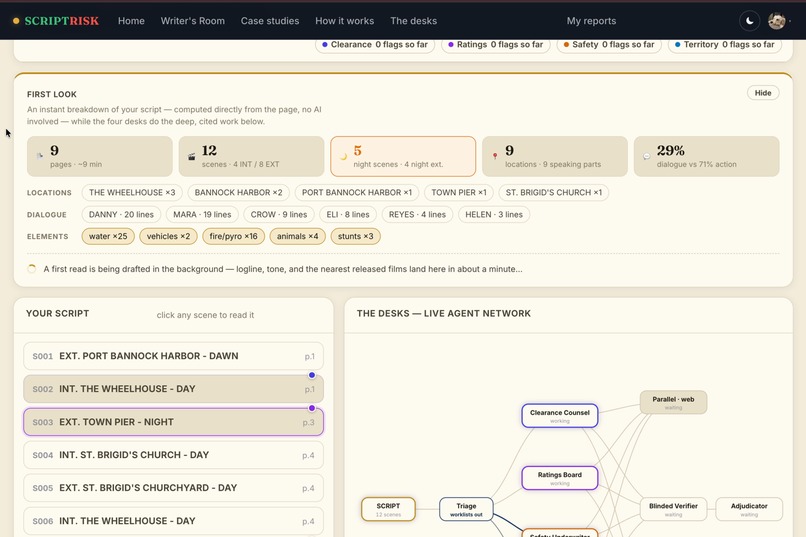This screenshot has height=537, width=806.
Task: Open scene S002 Int. The Wheelhouse
Action: pyautogui.click(x=173, y=389)
